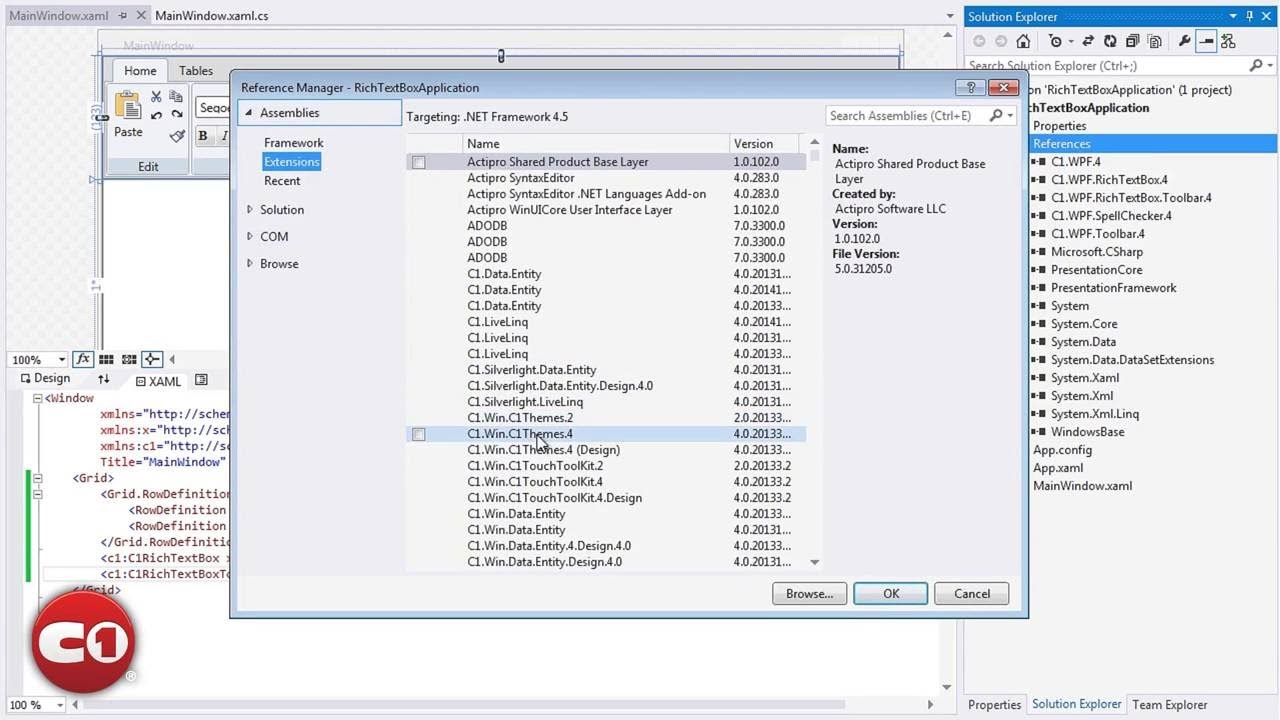
Task: Click the show snap grid icon
Action: [106, 359]
